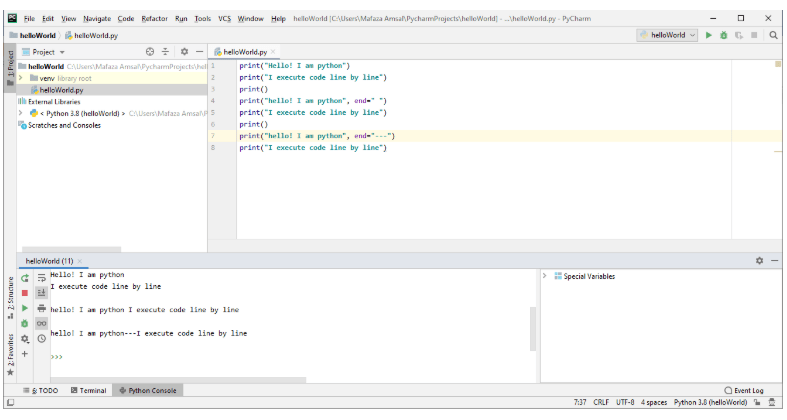Toggle the 2: Favorites side tab
The width and height of the screenshot is (787, 420).
point(10,355)
